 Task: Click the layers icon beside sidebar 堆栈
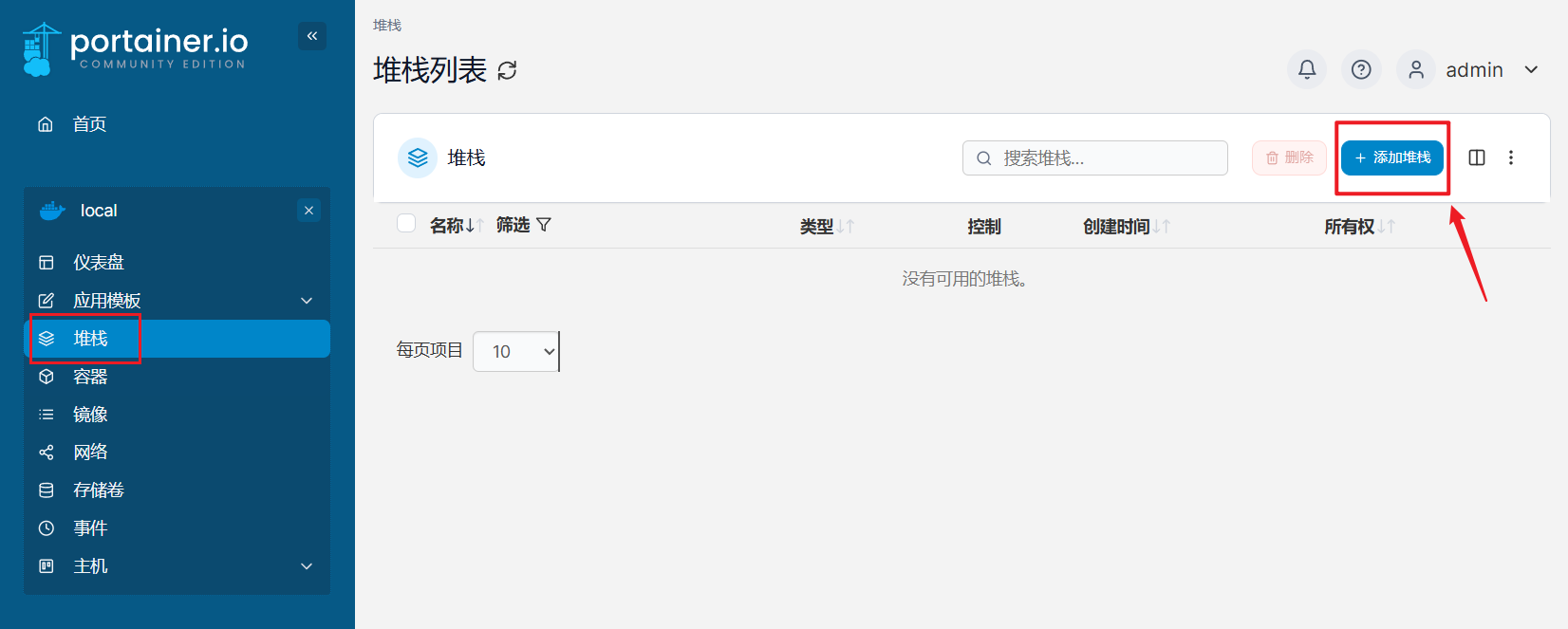pyautogui.click(x=46, y=339)
